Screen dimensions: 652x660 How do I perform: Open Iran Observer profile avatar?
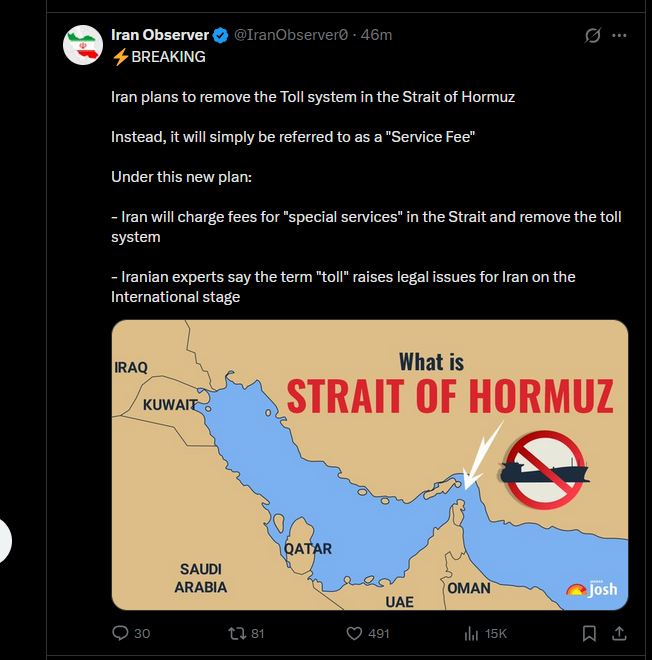pyautogui.click(x=83, y=45)
